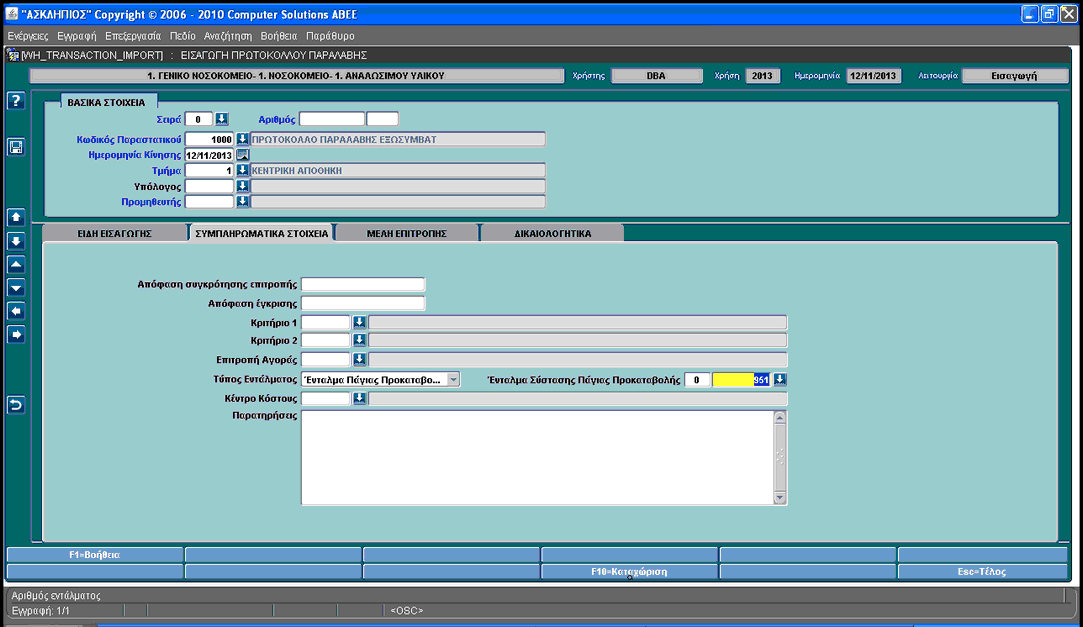The width and height of the screenshot is (1083, 627).
Task: Click Παρατηρήσεις scrollbar down arrow
Action: point(780,498)
